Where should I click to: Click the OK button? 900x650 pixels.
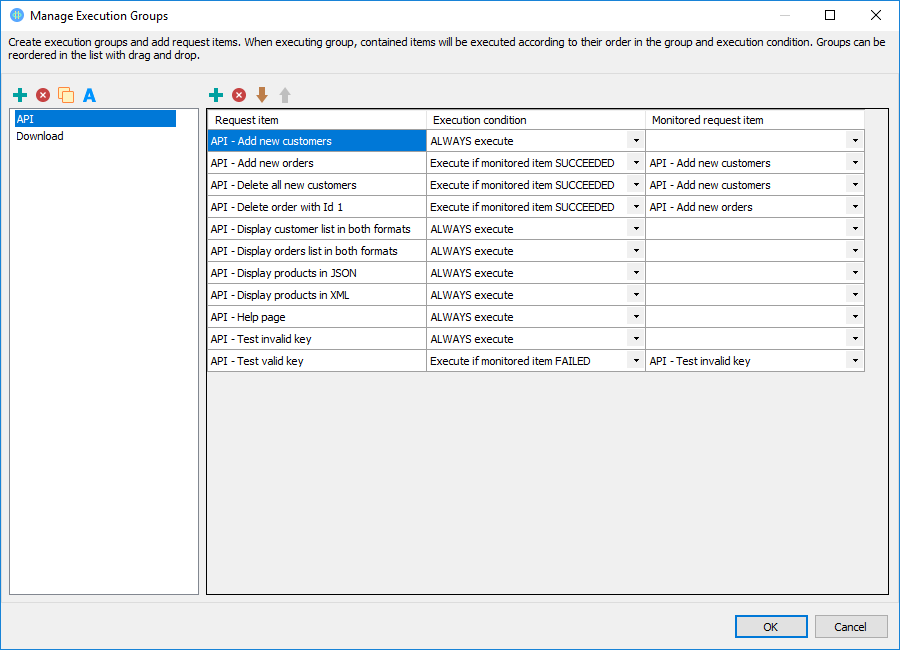(771, 626)
